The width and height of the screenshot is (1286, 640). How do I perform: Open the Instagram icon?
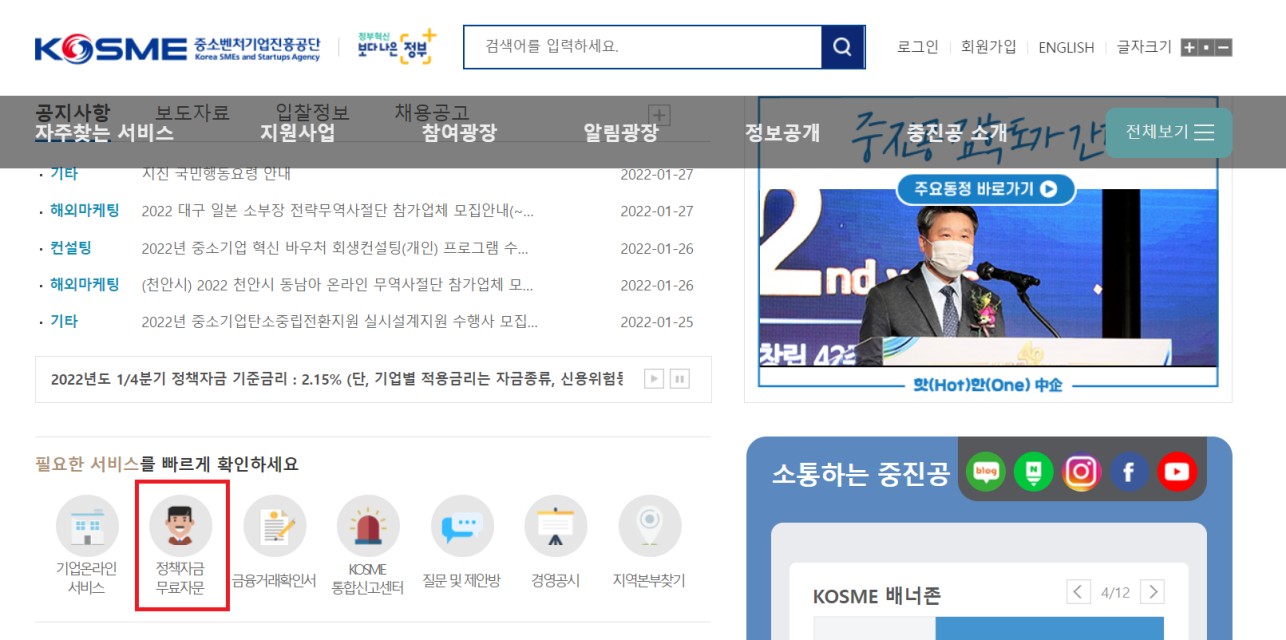1081,472
